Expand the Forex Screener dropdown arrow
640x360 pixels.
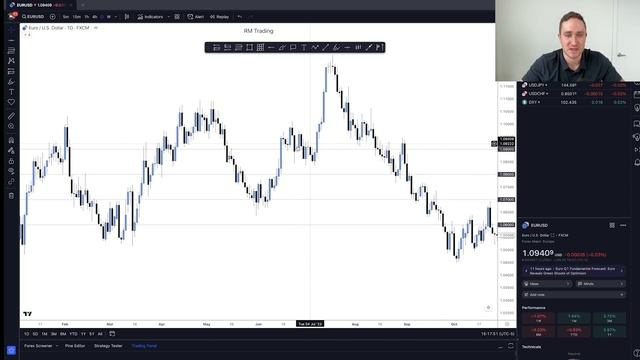[x=57, y=346]
